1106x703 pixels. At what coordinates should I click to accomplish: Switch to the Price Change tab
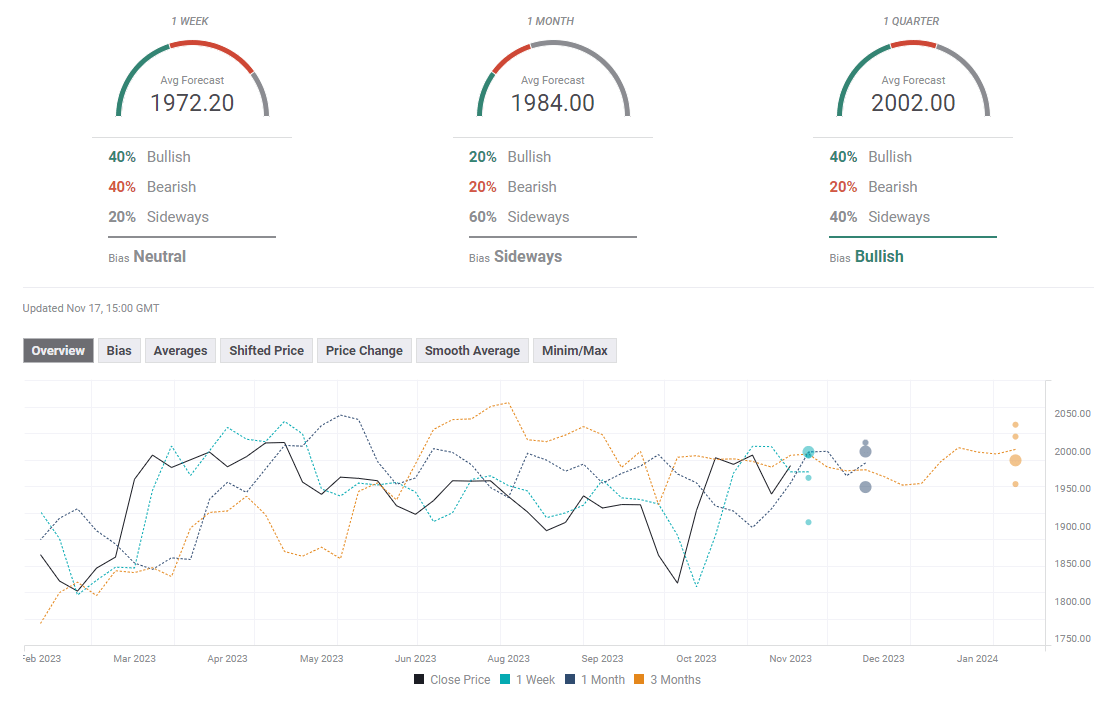364,350
